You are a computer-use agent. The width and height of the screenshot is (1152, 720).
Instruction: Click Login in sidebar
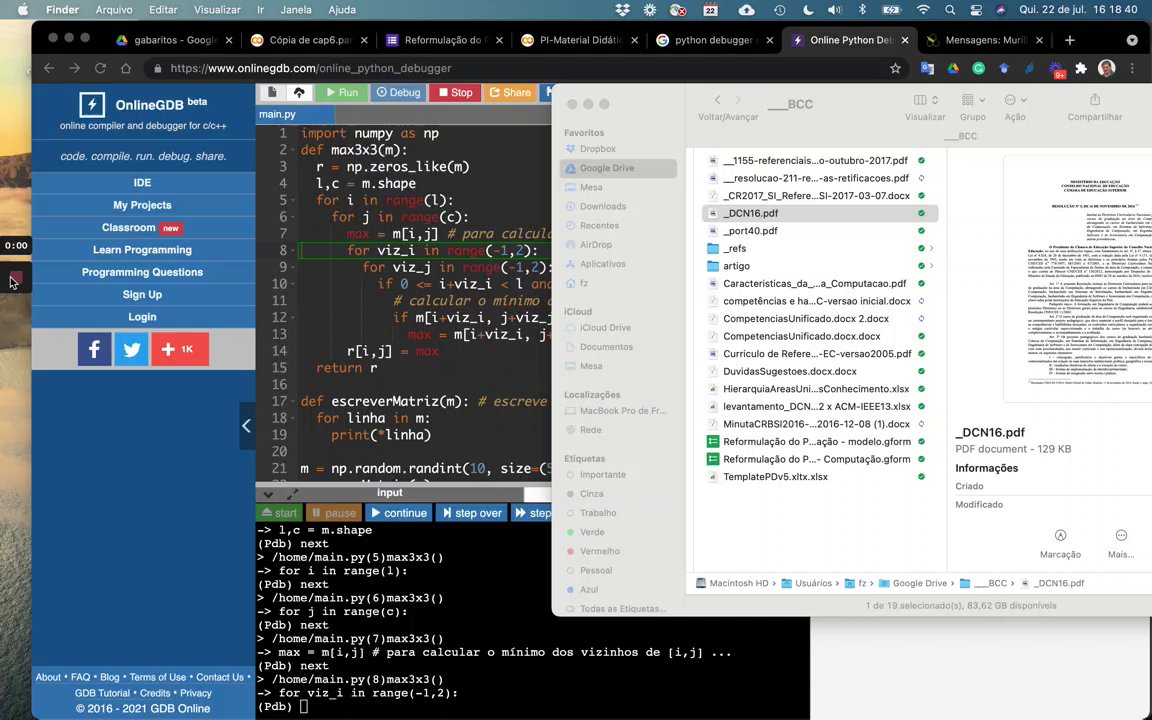tap(143, 317)
